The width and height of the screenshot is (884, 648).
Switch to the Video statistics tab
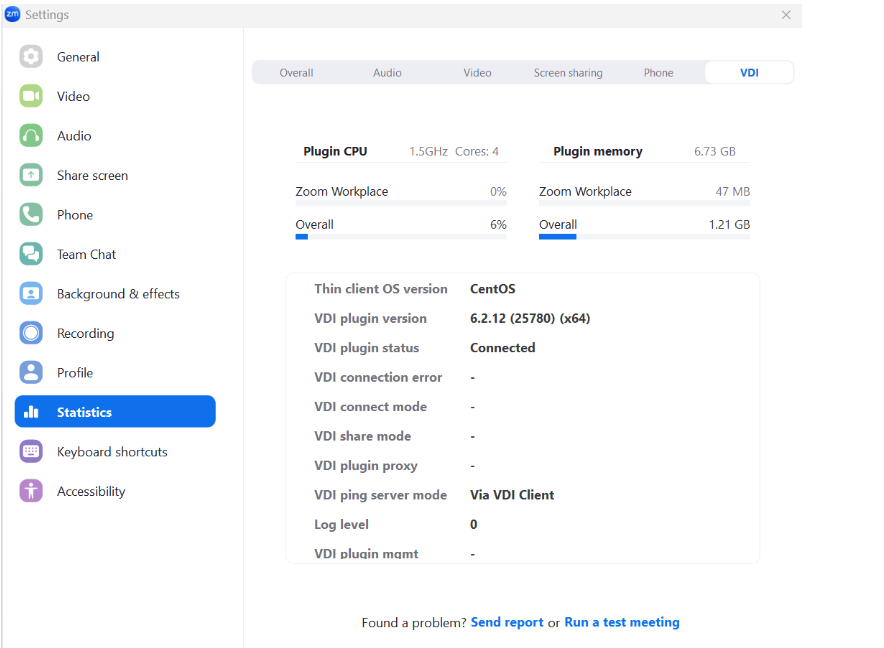(x=478, y=73)
